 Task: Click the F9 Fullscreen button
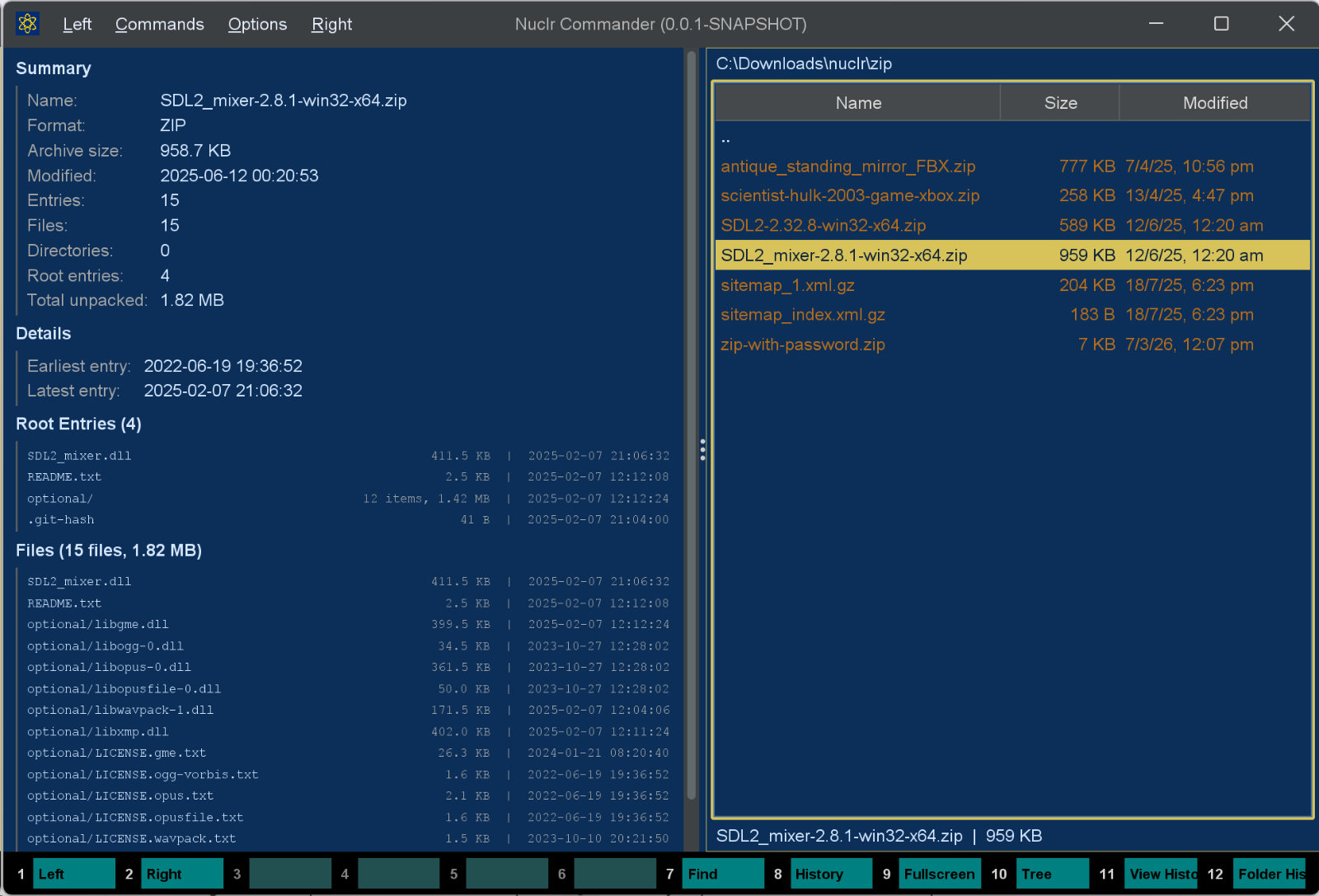pyautogui.click(x=940, y=874)
